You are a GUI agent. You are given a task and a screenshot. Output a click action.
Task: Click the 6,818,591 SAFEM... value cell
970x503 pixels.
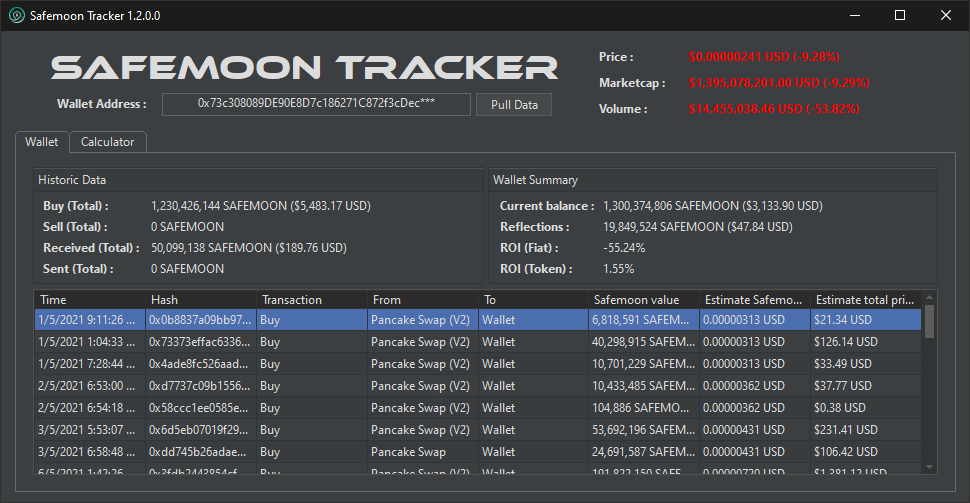[644, 320]
